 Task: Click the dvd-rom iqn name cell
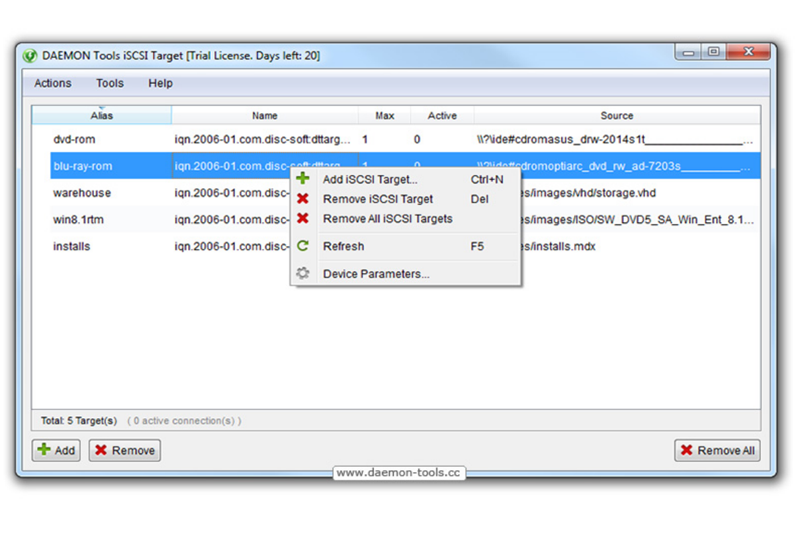[262, 139]
